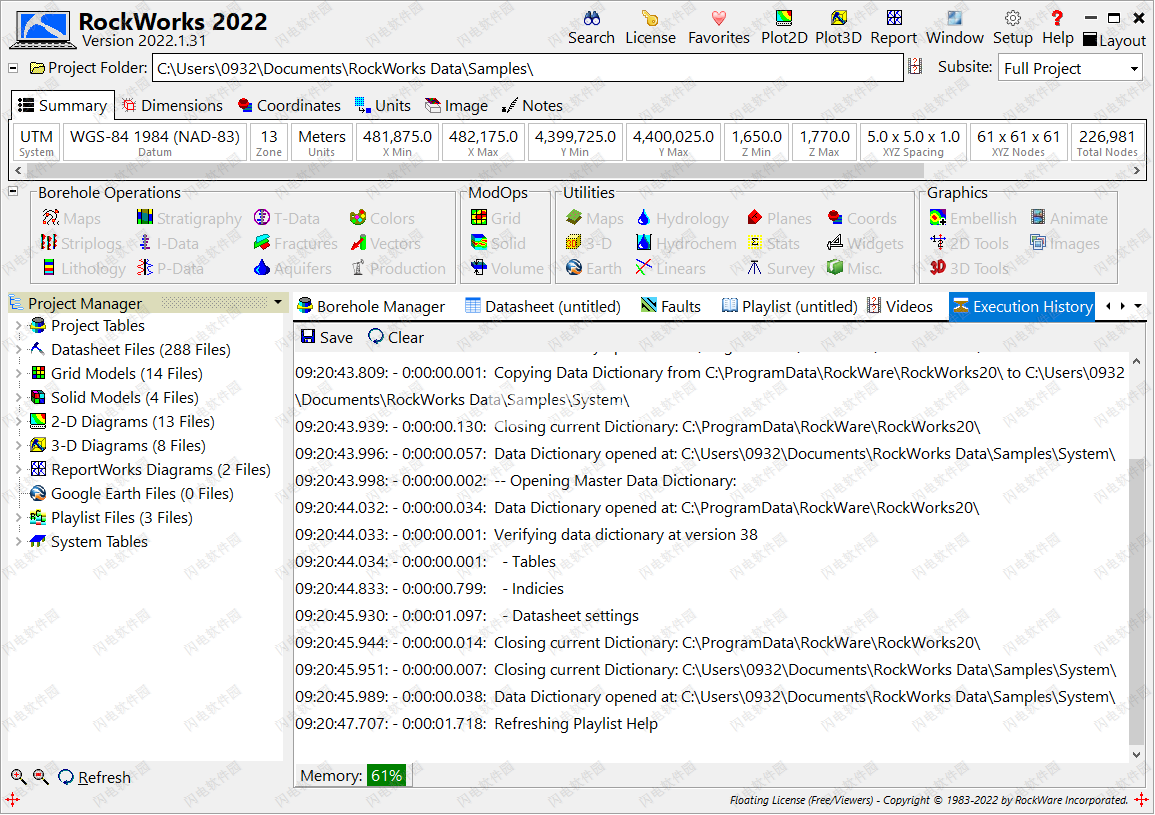Open ModOps Volume tool
Image resolution: width=1155 pixels, height=815 pixels.
(x=508, y=268)
